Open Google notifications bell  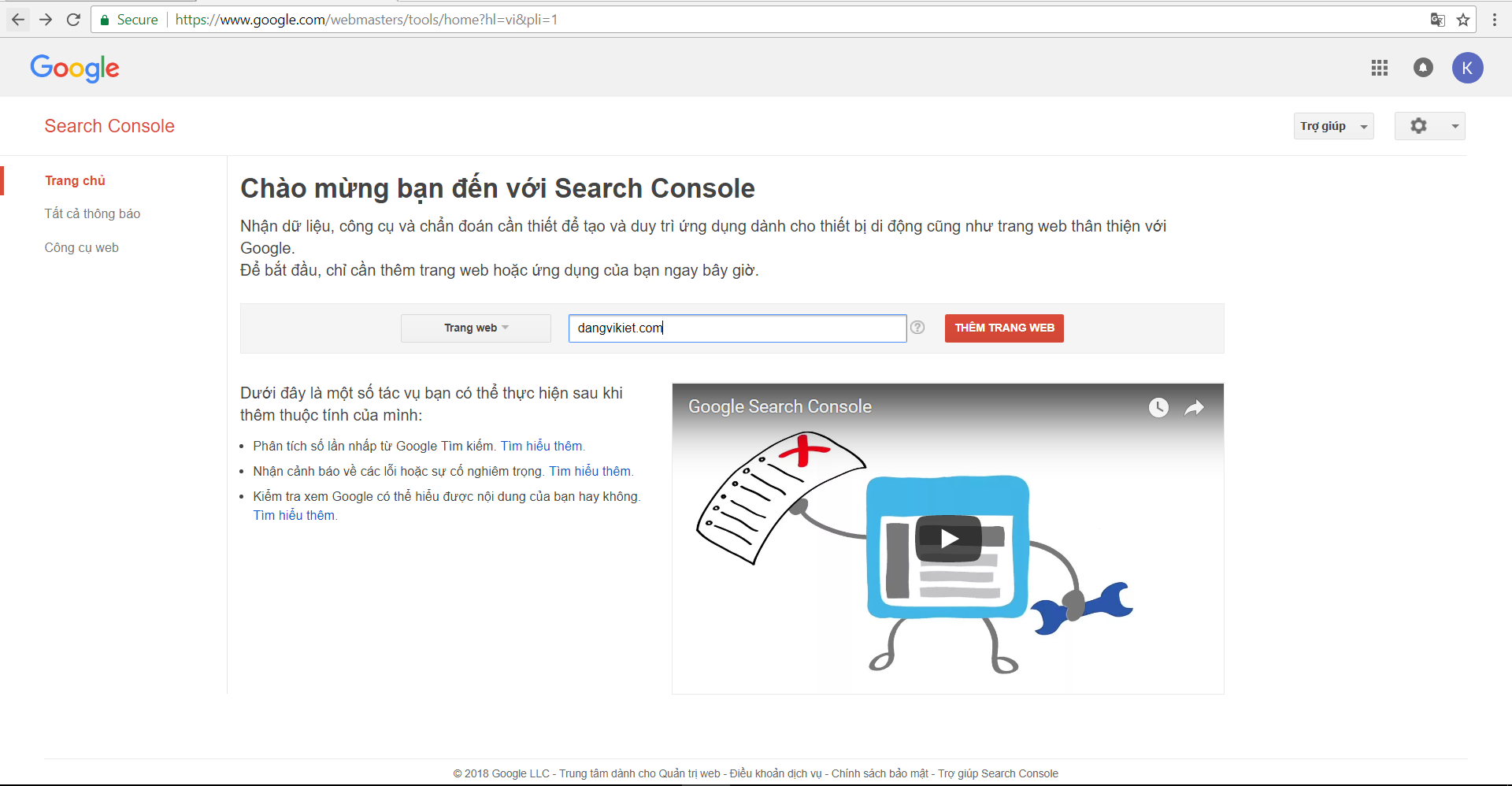tap(1423, 68)
